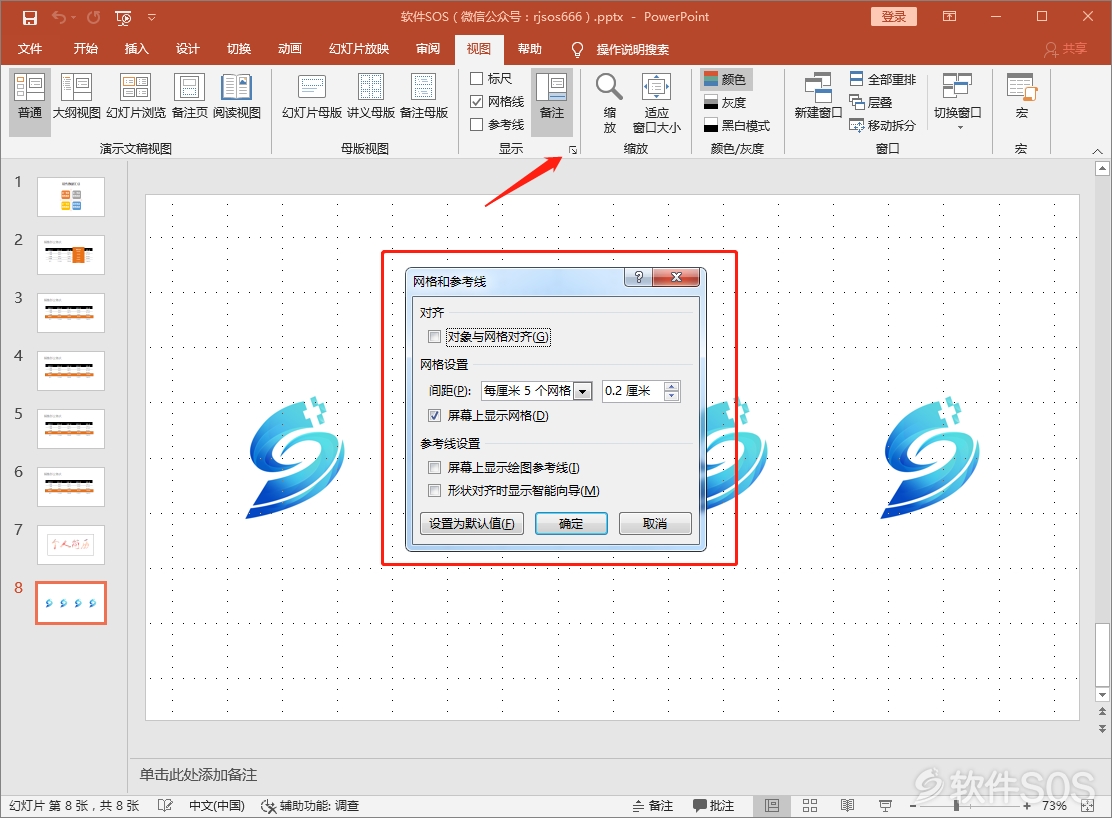1112x818 pixels.
Task: Select Black and White (黑白模式)
Action: [x=737, y=126]
